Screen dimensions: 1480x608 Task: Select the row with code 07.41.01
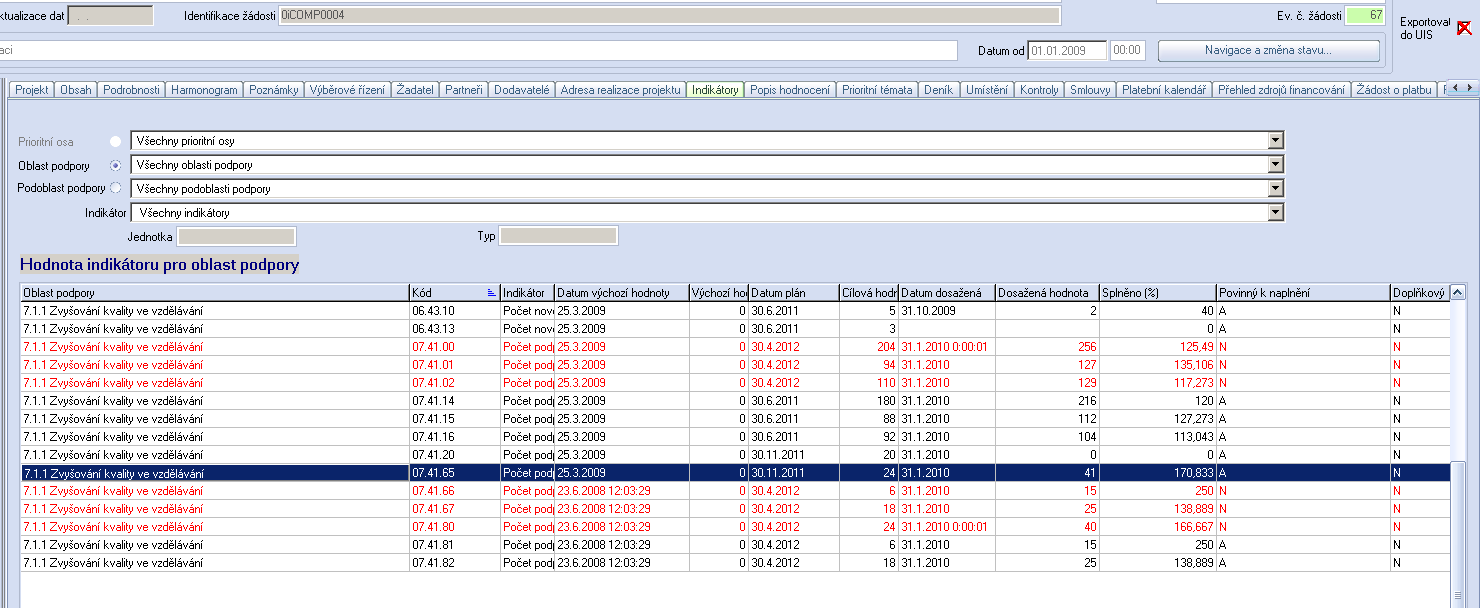735,365
